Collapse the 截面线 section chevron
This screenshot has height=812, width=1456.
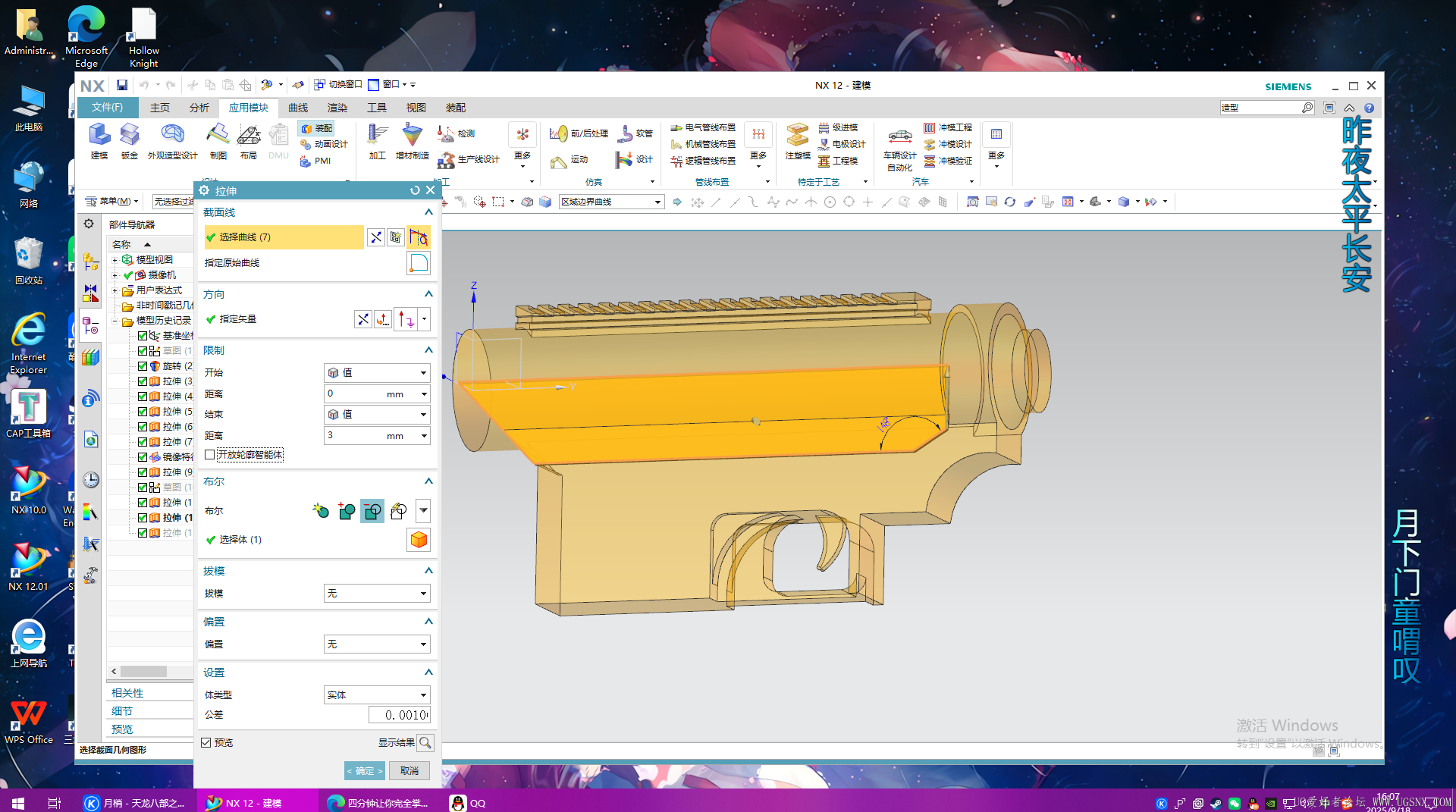pos(428,212)
